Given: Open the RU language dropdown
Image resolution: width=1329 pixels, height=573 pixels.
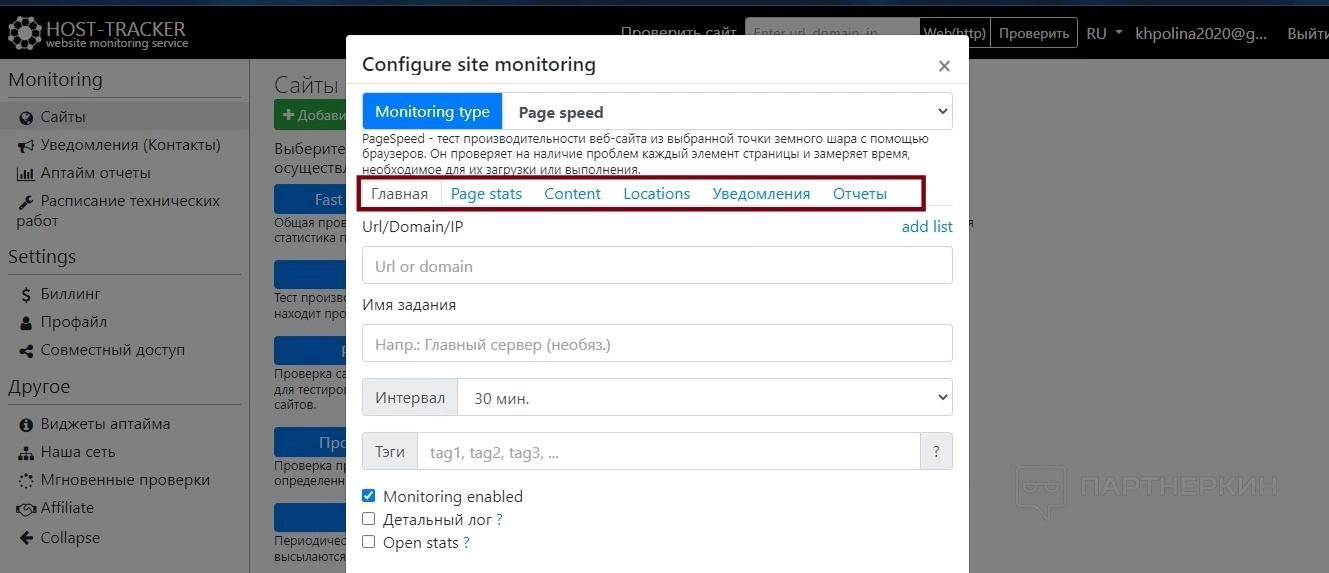Looking at the screenshot, I should (1104, 33).
